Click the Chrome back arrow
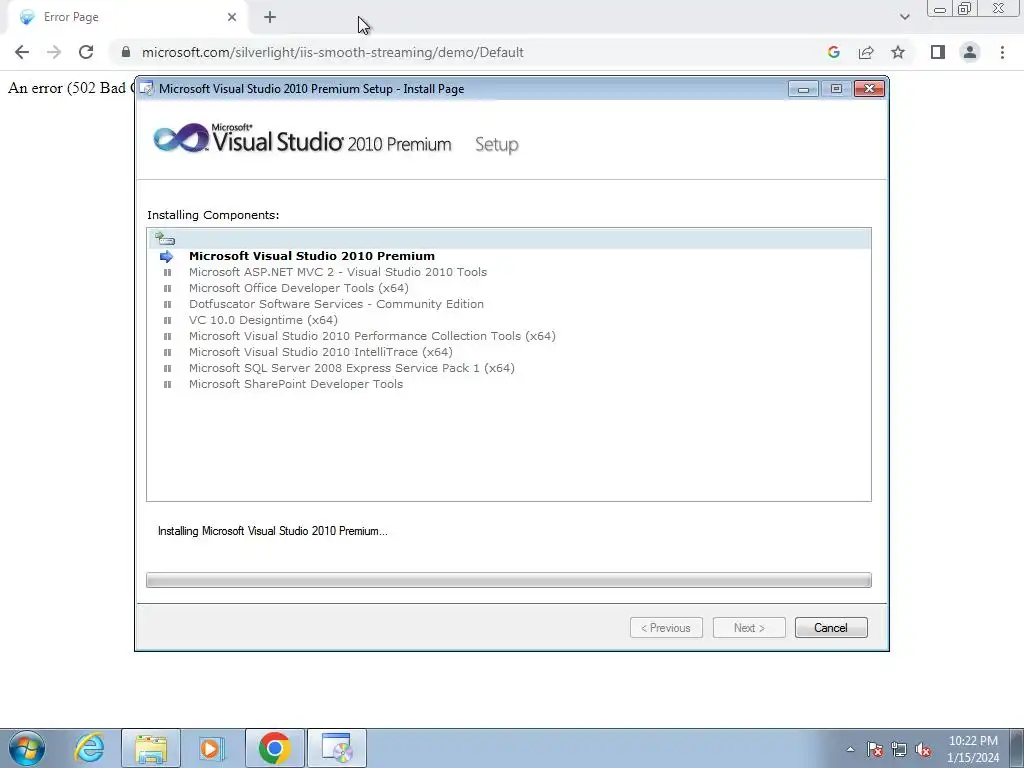The image size is (1024, 768). [22, 52]
